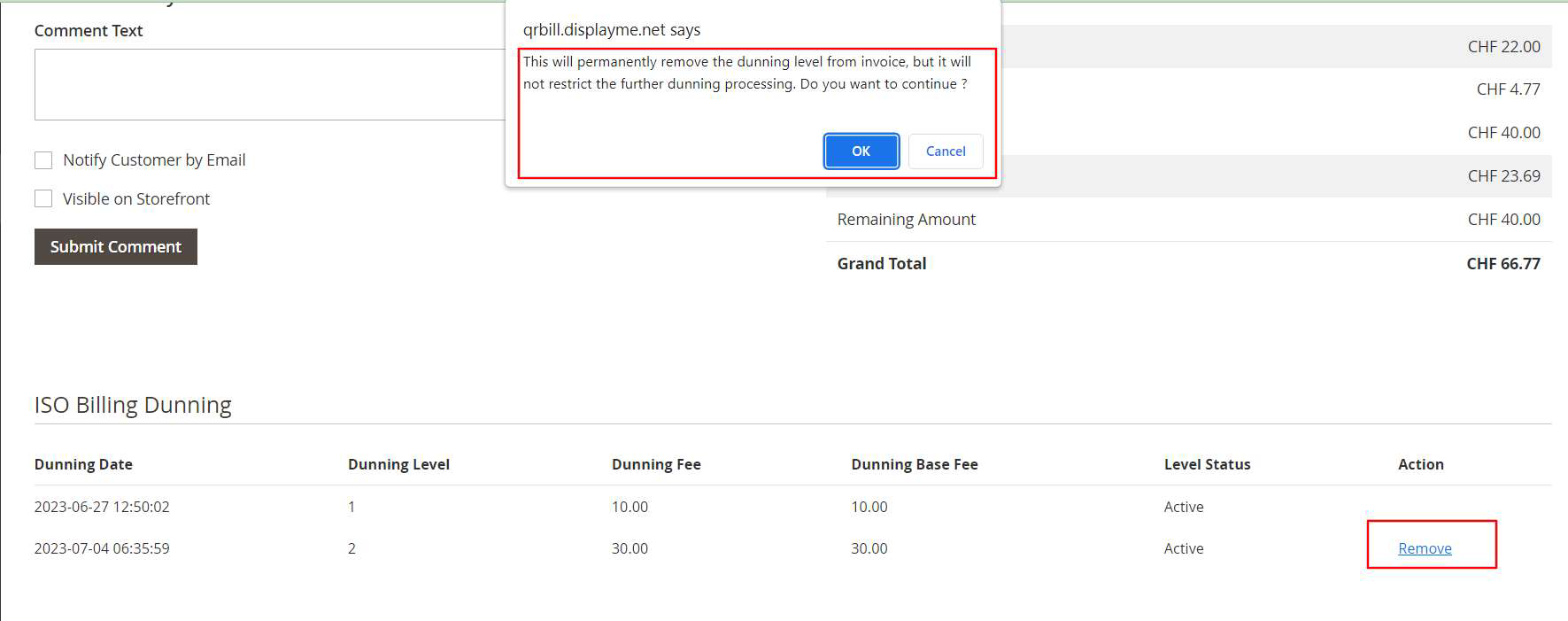Image resolution: width=1568 pixels, height=621 pixels.
Task: Click the Grand Total label
Action: (x=881, y=263)
